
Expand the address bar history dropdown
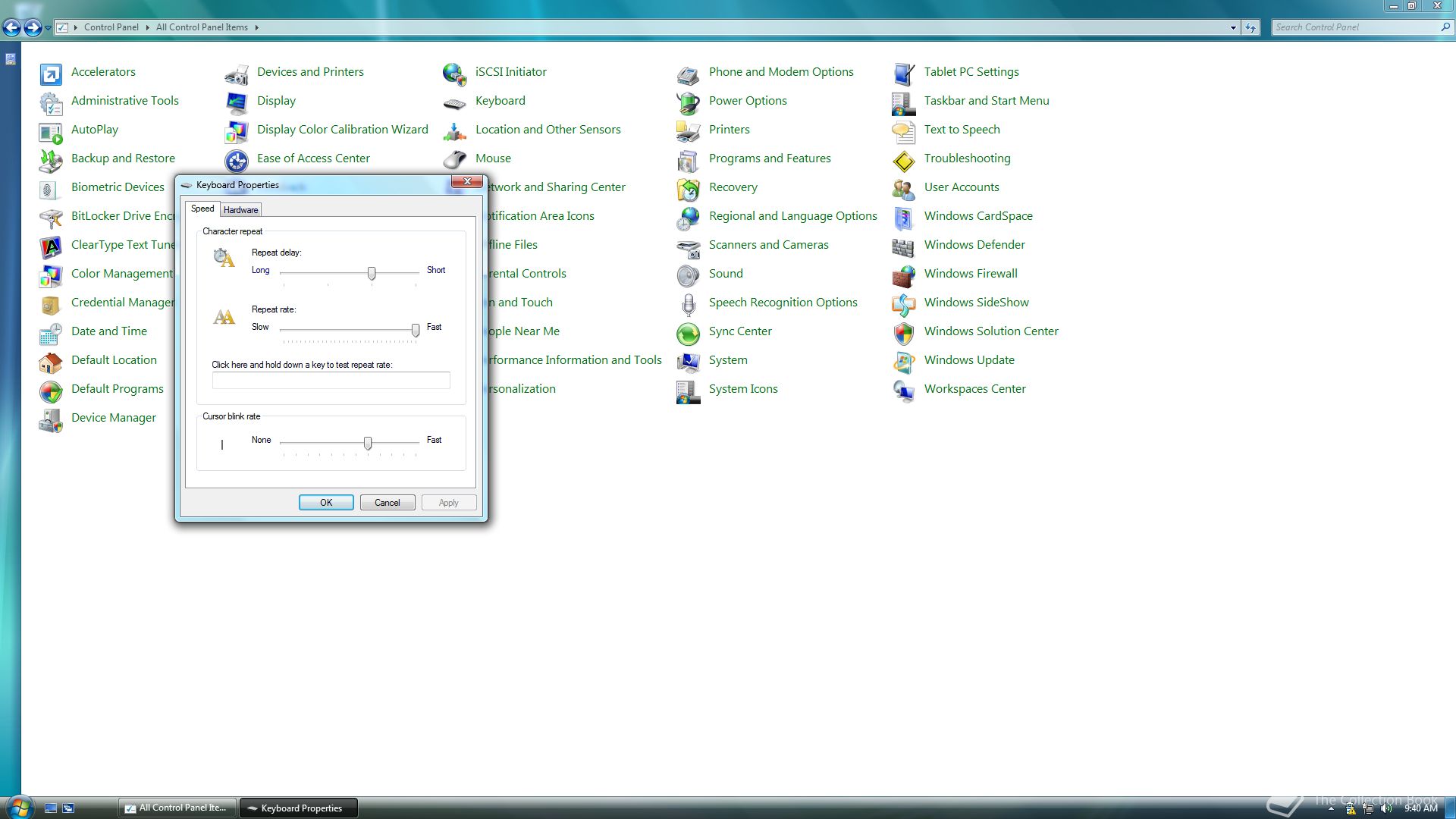pos(1233,27)
